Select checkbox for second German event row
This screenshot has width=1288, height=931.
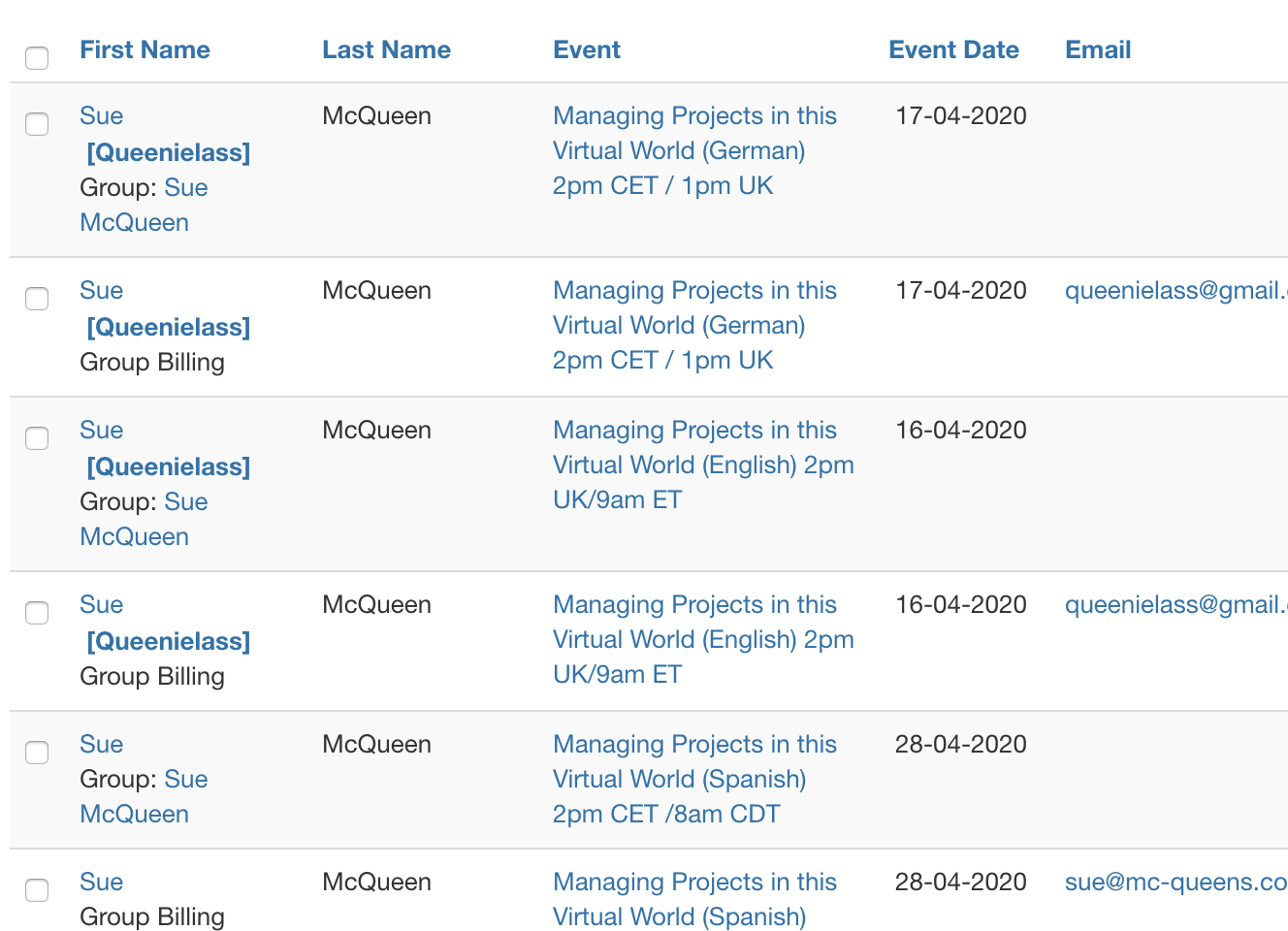37,299
